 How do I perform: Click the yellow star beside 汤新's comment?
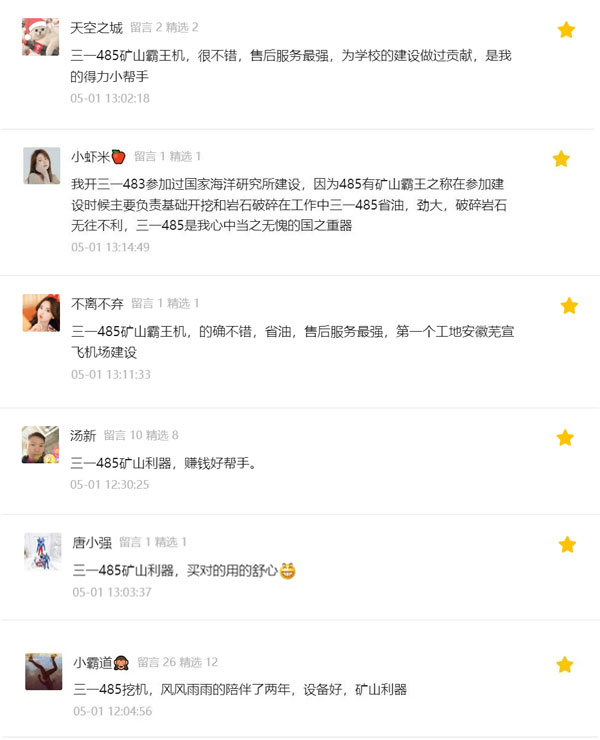pyautogui.click(x=565, y=438)
